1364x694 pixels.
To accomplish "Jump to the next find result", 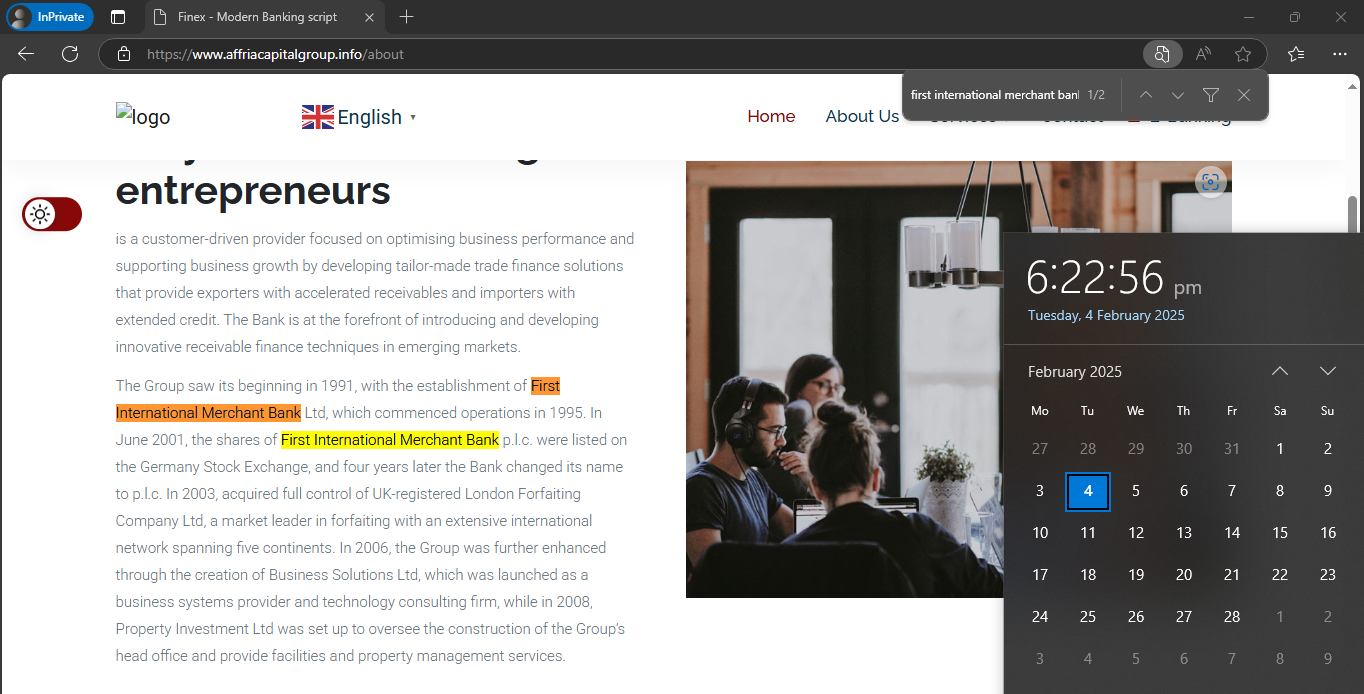I will (1178, 95).
